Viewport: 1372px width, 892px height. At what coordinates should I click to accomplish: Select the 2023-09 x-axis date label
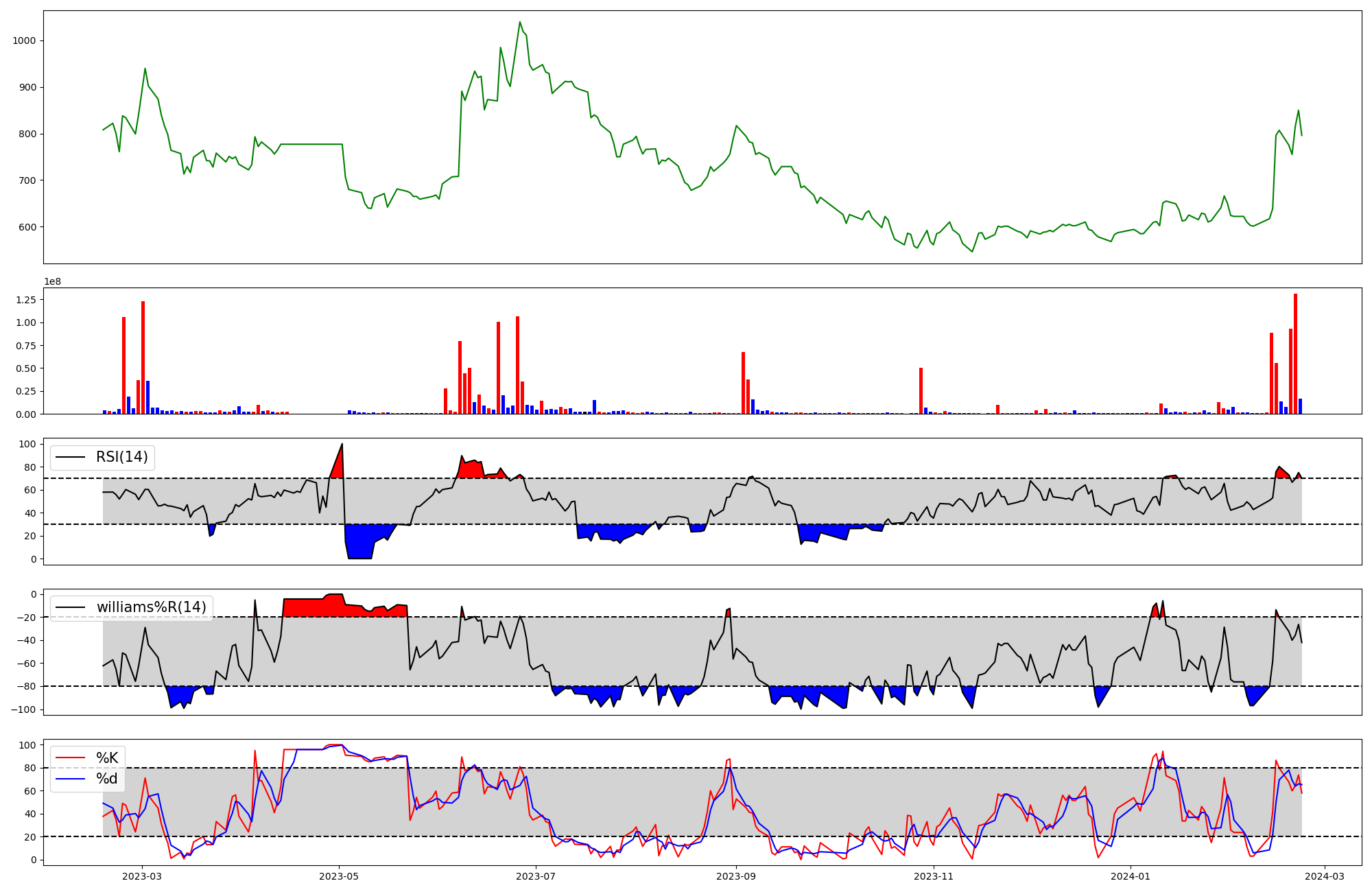(736, 876)
